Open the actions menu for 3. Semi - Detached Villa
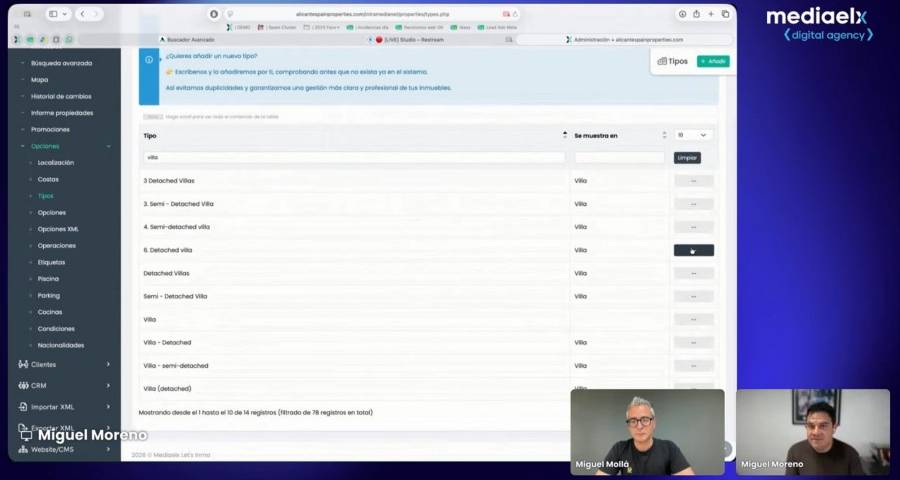This screenshot has width=900, height=480. tap(693, 204)
